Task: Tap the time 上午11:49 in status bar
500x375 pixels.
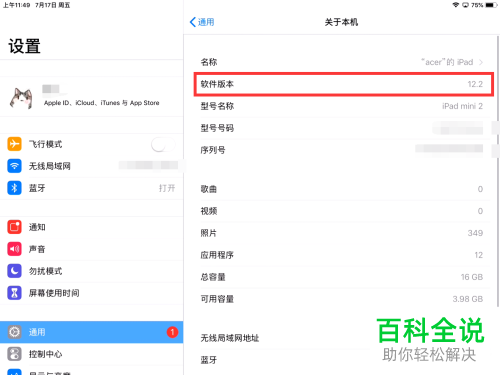Action: coord(16,5)
